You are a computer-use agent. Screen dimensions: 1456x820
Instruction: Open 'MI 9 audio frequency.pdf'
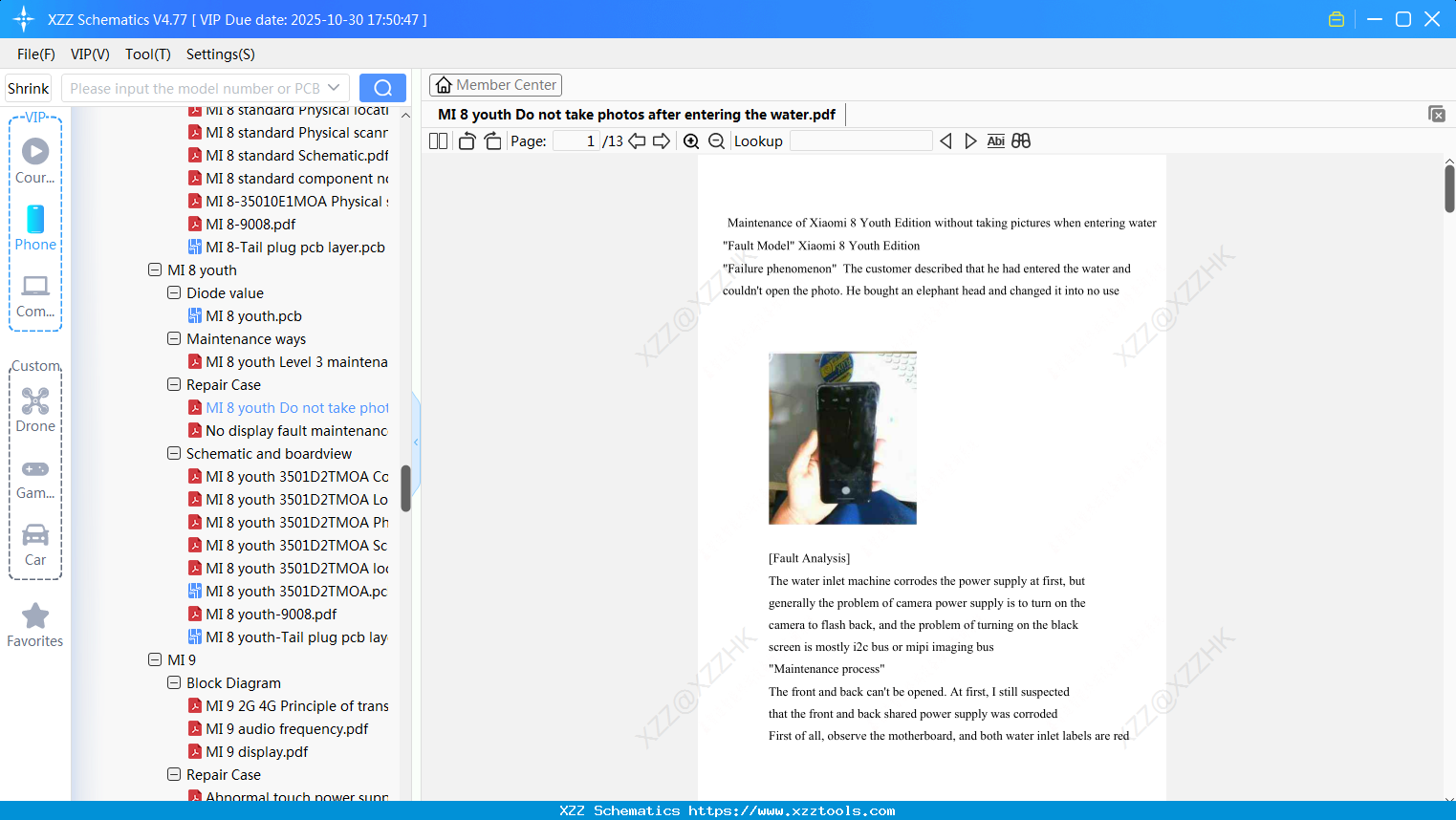click(278, 729)
